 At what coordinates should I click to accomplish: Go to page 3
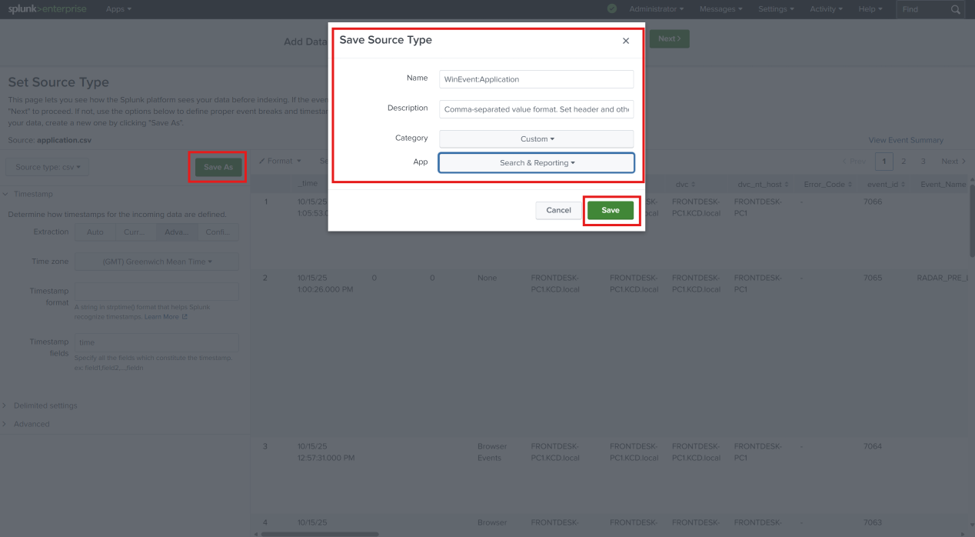[x=923, y=161]
